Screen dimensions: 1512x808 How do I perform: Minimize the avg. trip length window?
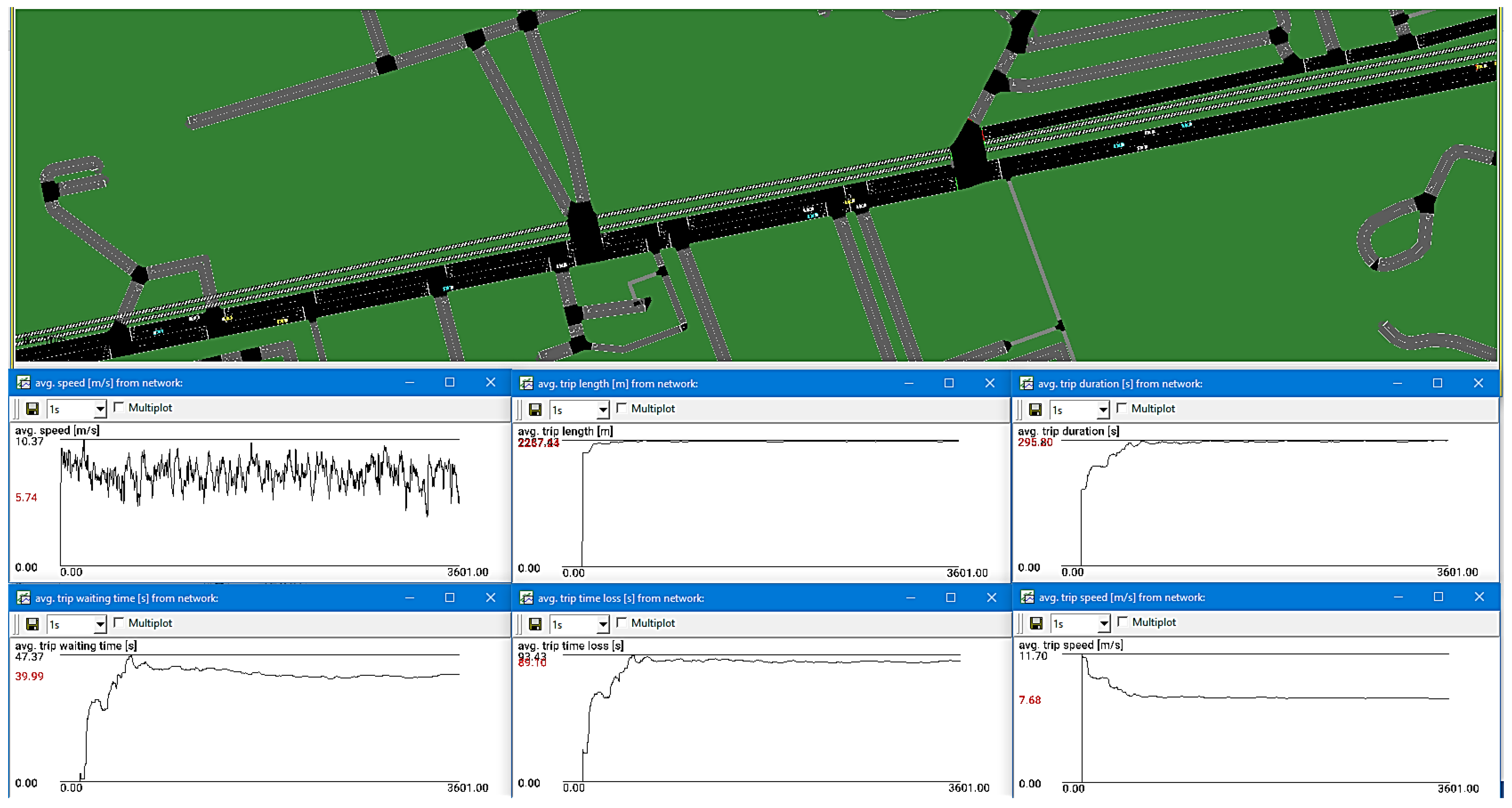[909, 383]
